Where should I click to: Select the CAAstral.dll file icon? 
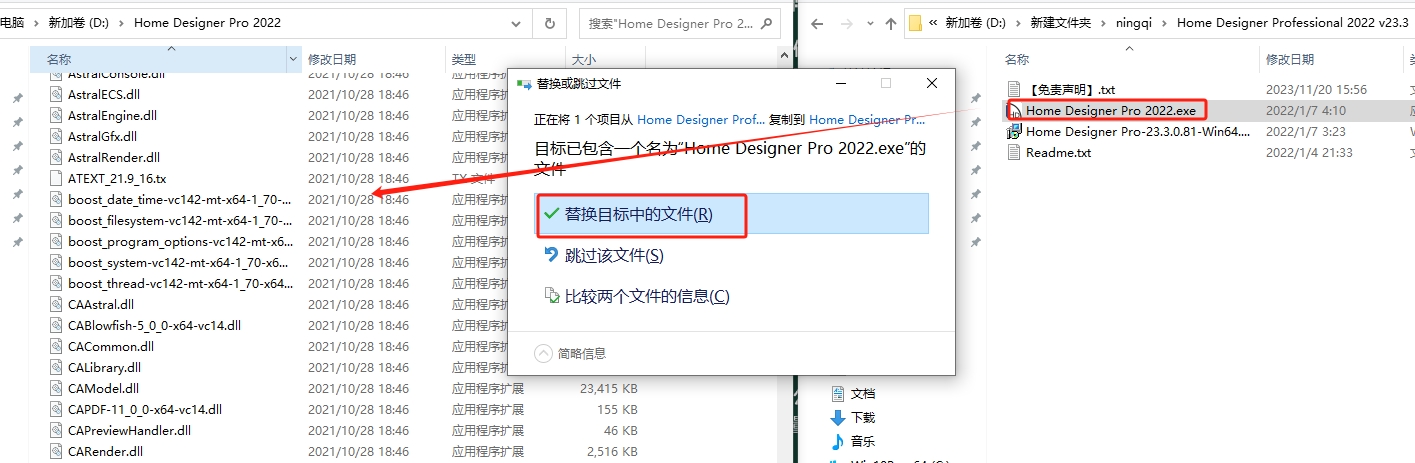[x=57, y=305]
